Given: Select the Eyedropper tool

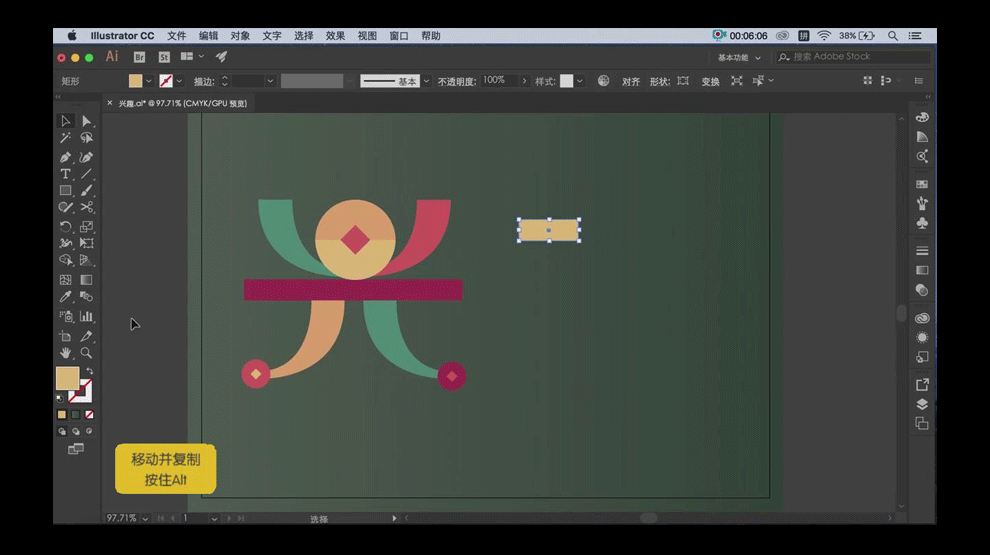Looking at the screenshot, I should pyautogui.click(x=65, y=297).
